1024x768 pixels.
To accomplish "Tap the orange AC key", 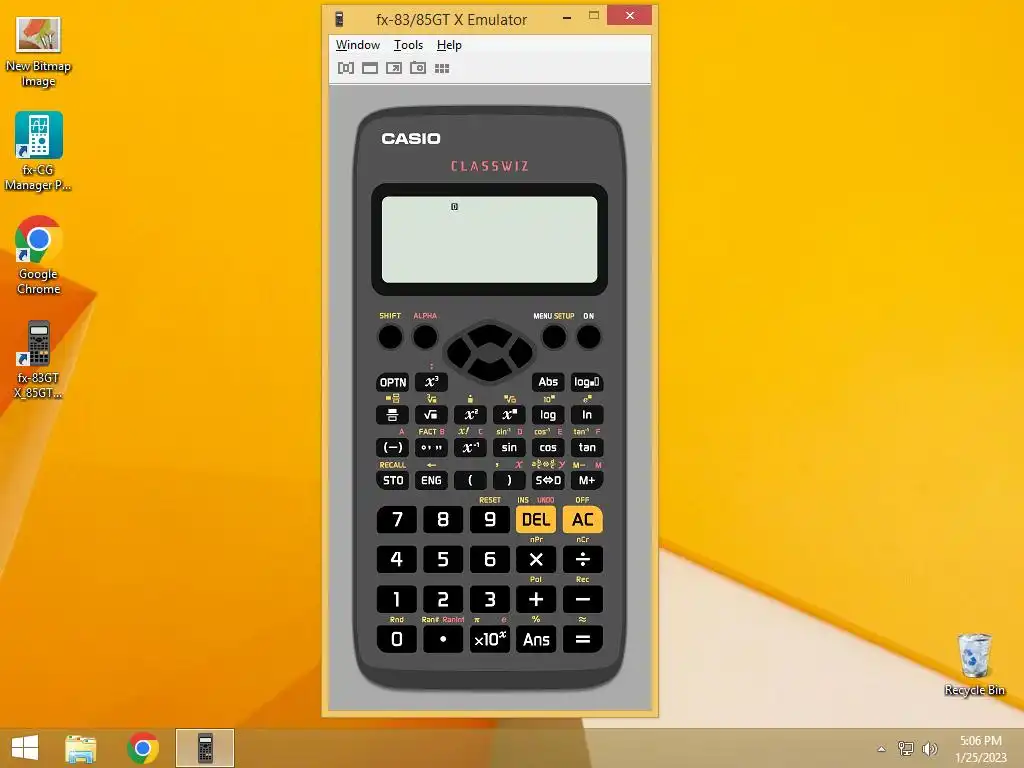I will pyautogui.click(x=583, y=520).
